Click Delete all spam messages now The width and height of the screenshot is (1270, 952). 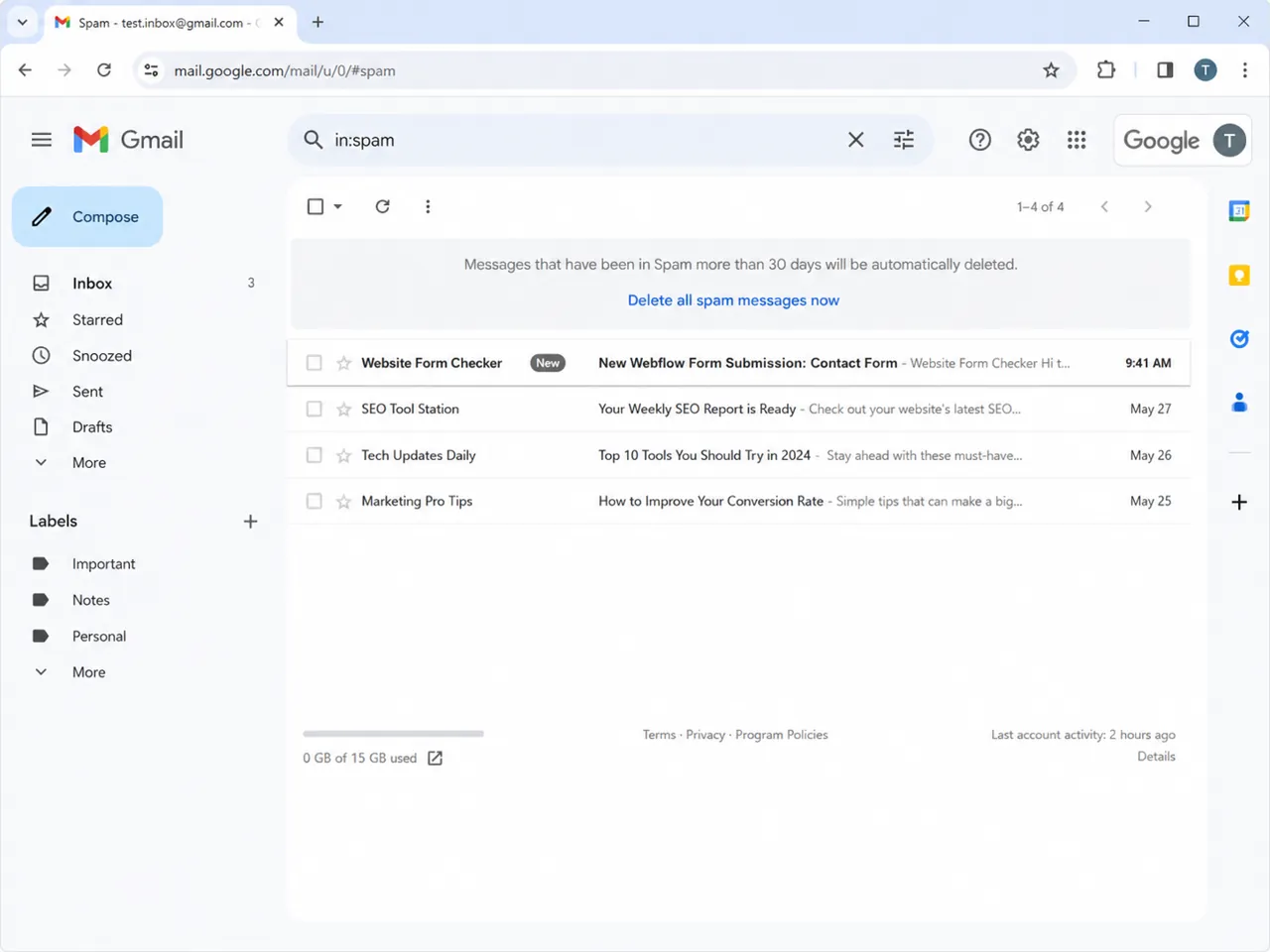[733, 300]
